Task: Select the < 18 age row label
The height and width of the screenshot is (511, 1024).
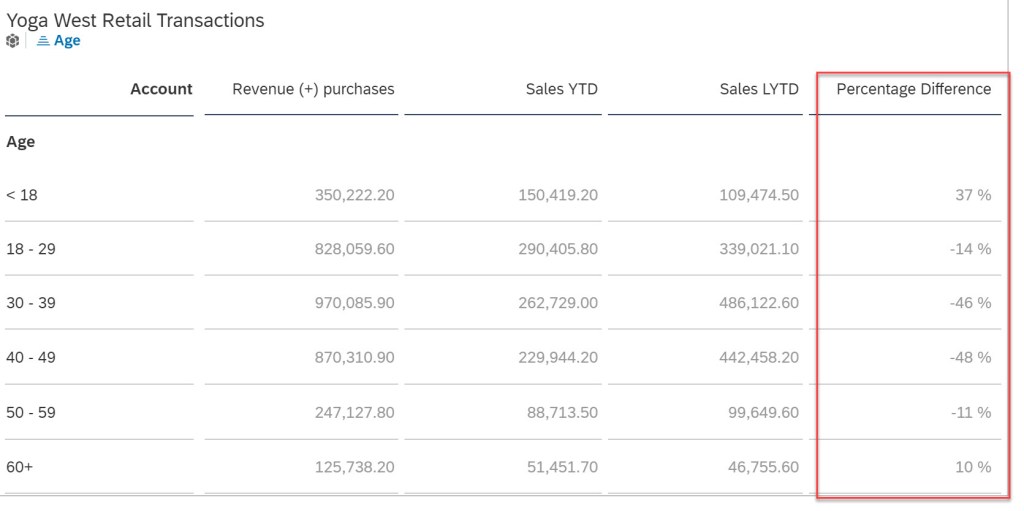Action: point(22,195)
